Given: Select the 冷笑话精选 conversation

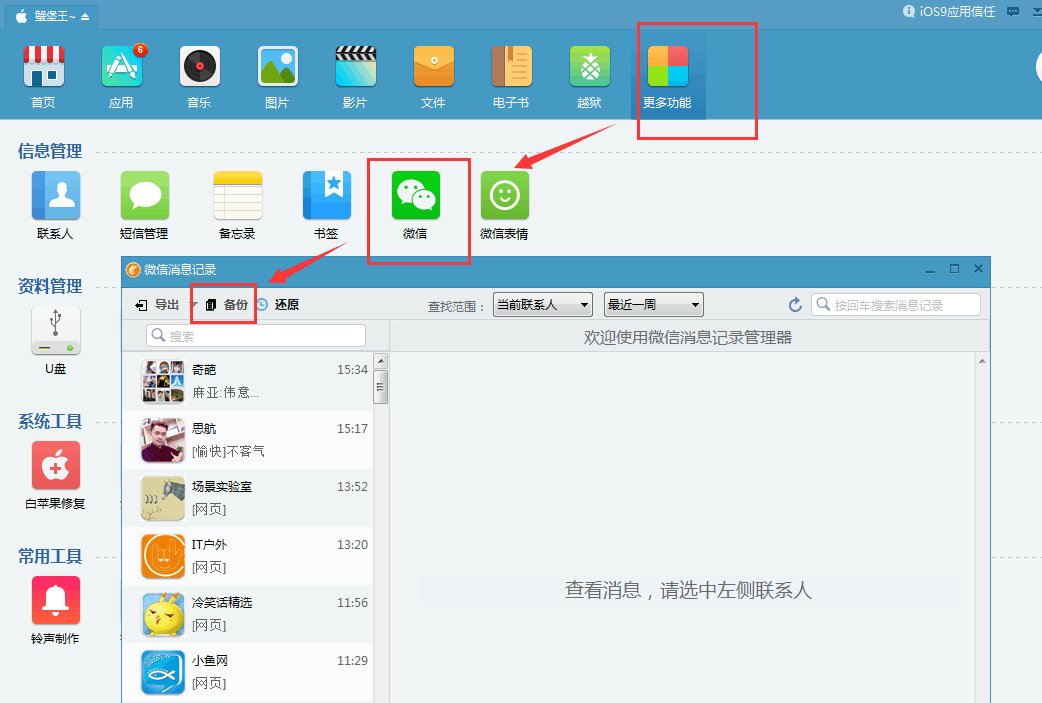Looking at the screenshot, I should click(247, 614).
